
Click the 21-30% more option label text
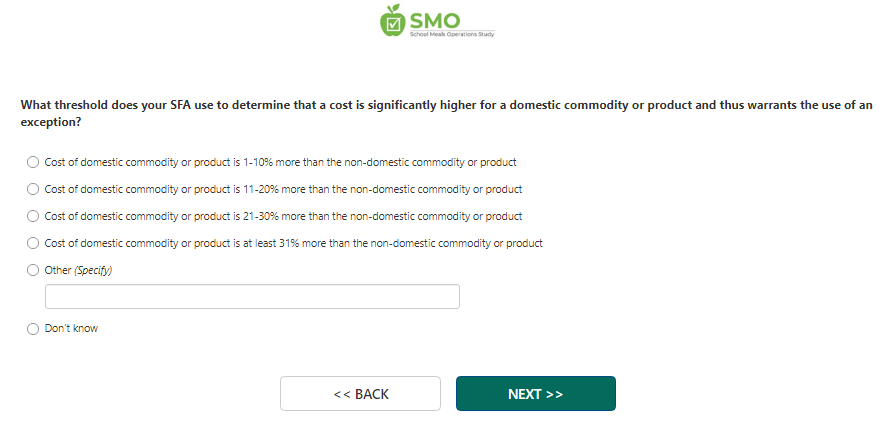click(x=283, y=216)
